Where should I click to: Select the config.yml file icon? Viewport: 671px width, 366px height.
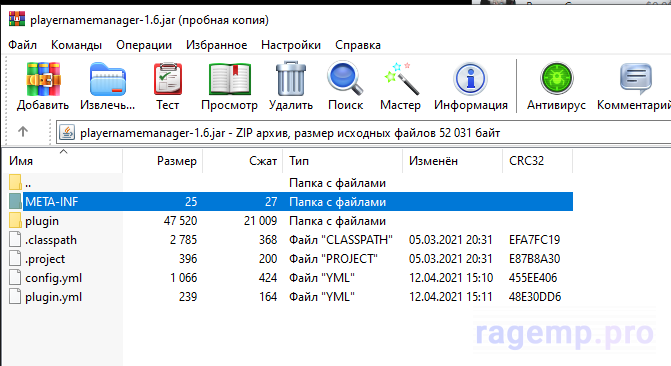pos(15,277)
